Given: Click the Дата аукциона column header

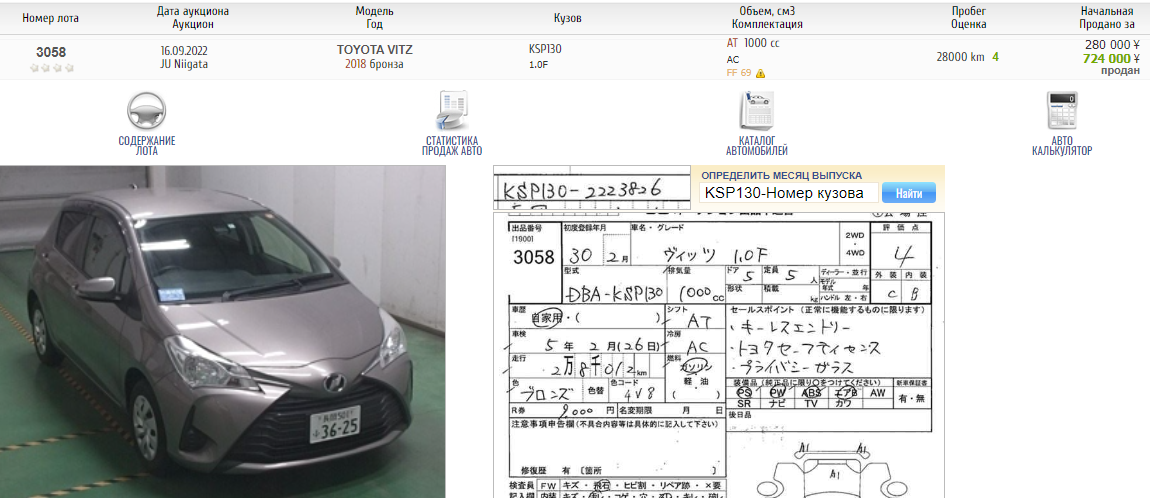Looking at the screenshot, I should tap(193, 18).
